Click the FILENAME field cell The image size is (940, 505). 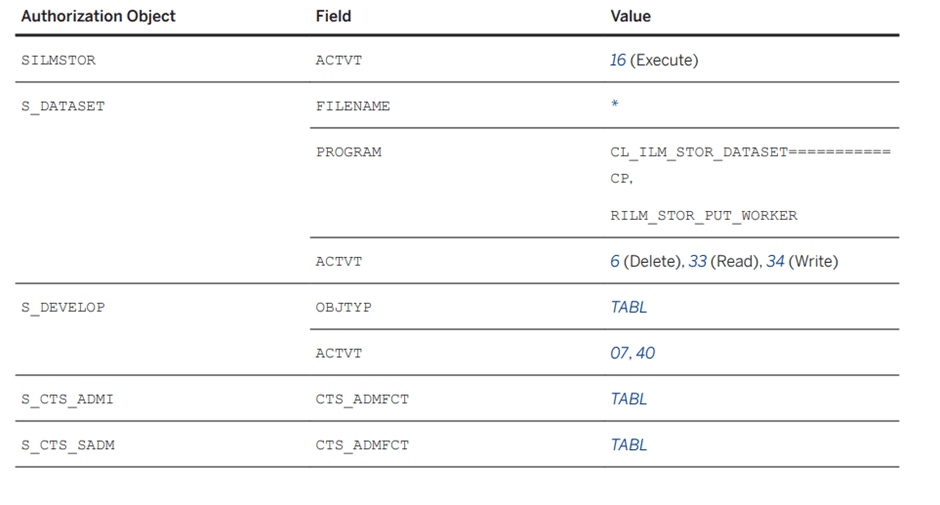tap(352, 106)
